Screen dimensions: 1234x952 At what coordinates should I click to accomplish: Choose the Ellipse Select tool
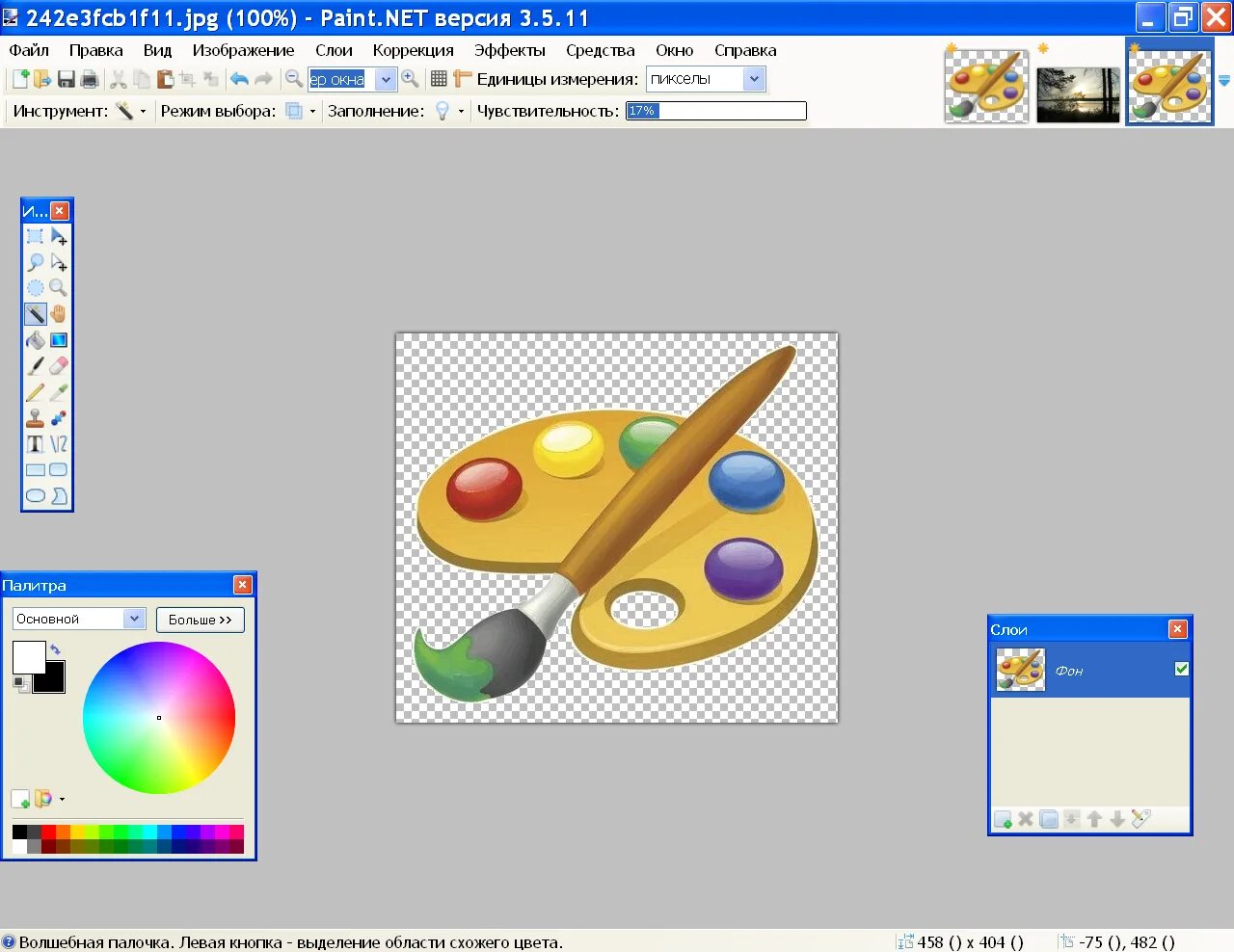[x=36, y=287]
